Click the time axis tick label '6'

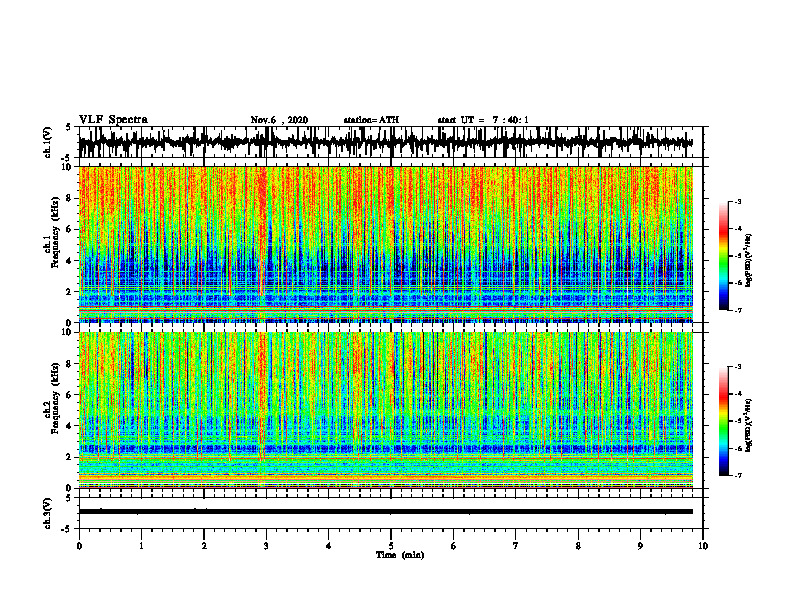coord(454,546)
